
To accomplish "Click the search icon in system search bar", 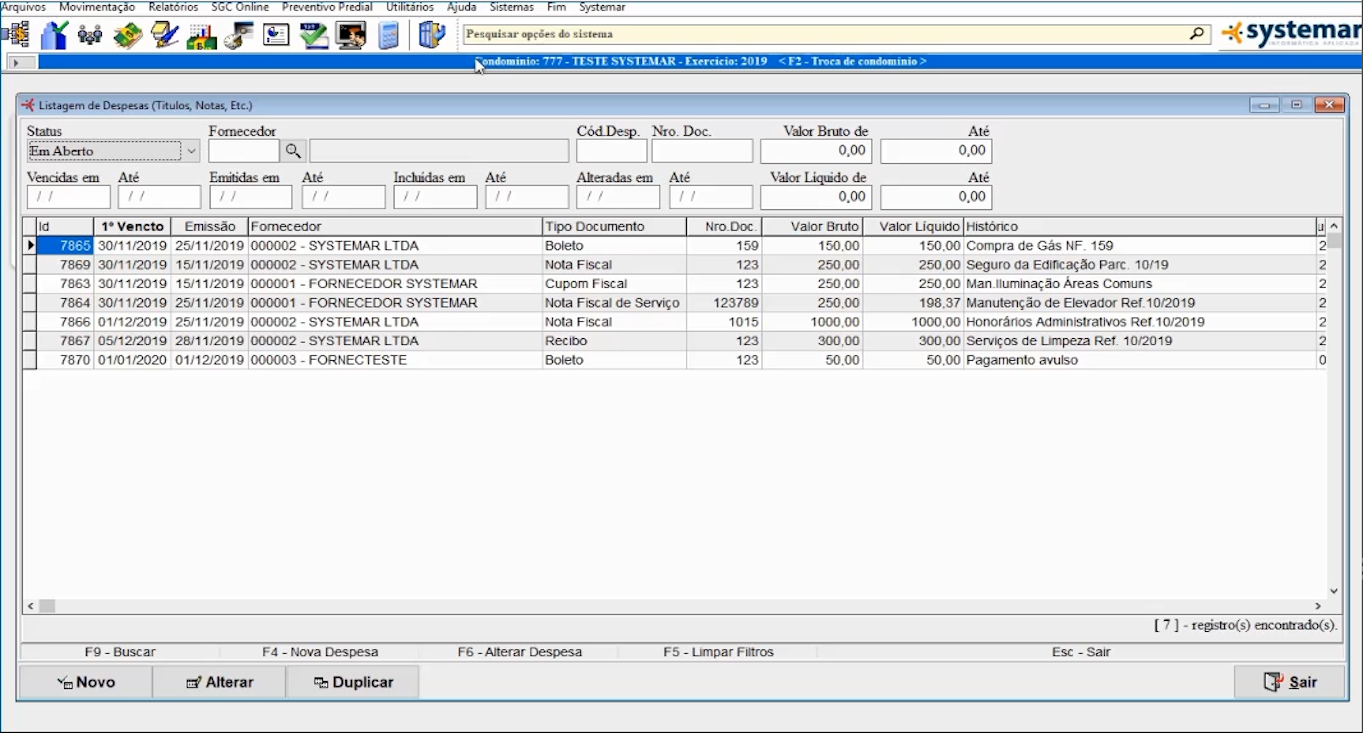I will point(1198,34).
